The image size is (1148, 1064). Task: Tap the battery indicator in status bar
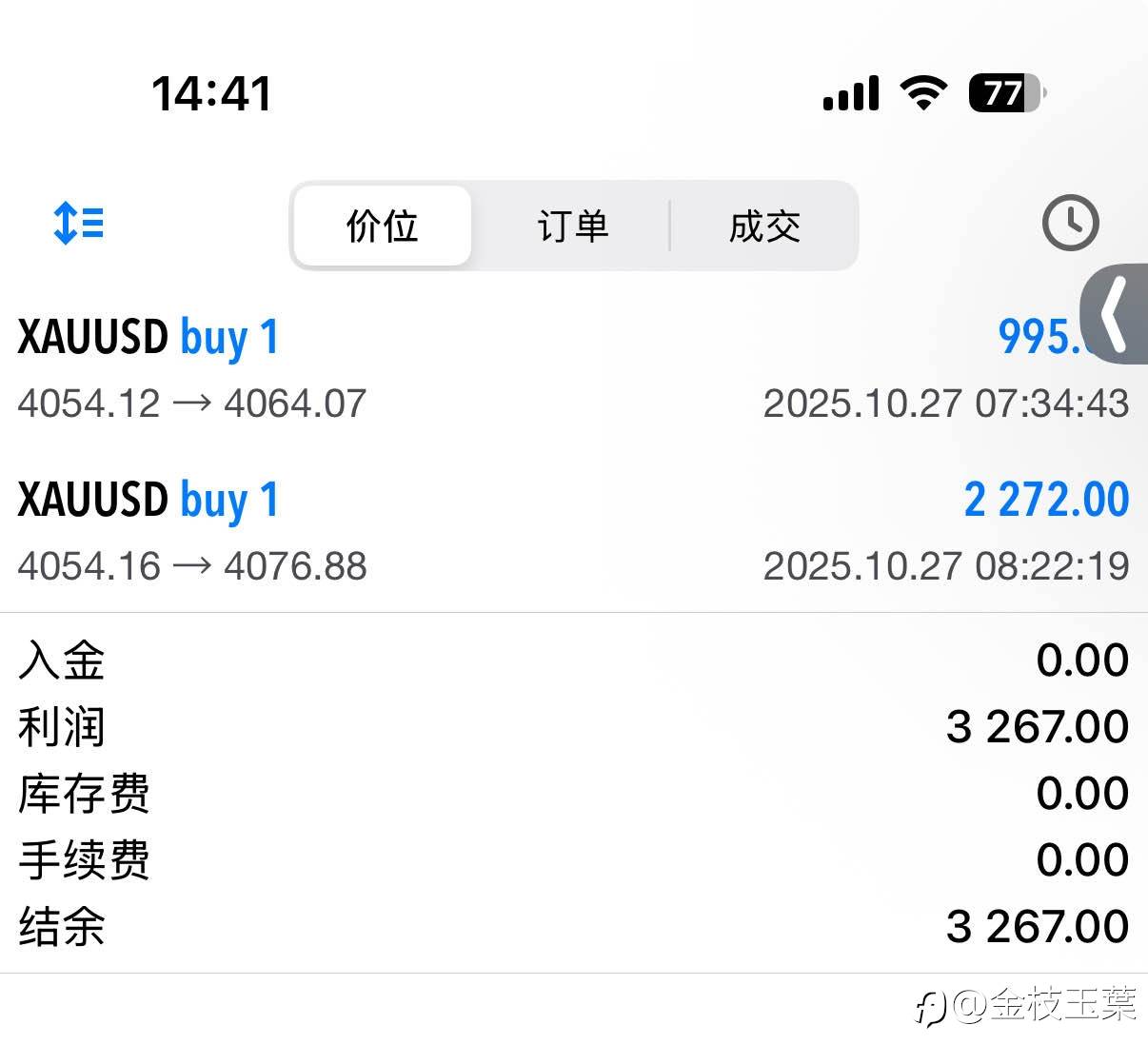1006,93
